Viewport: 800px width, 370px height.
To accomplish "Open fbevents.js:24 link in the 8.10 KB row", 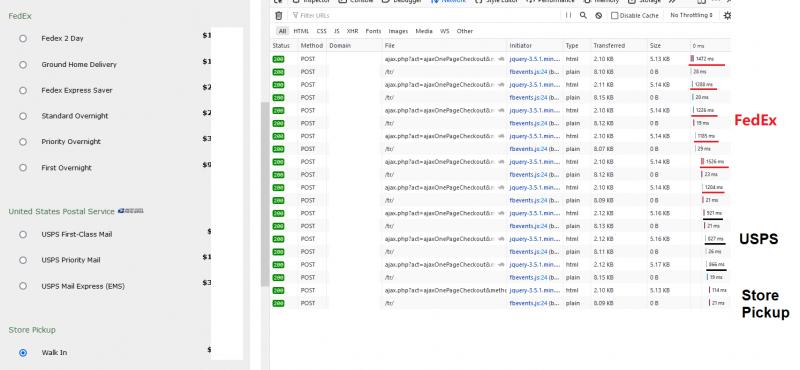I will tap(528, 72).
